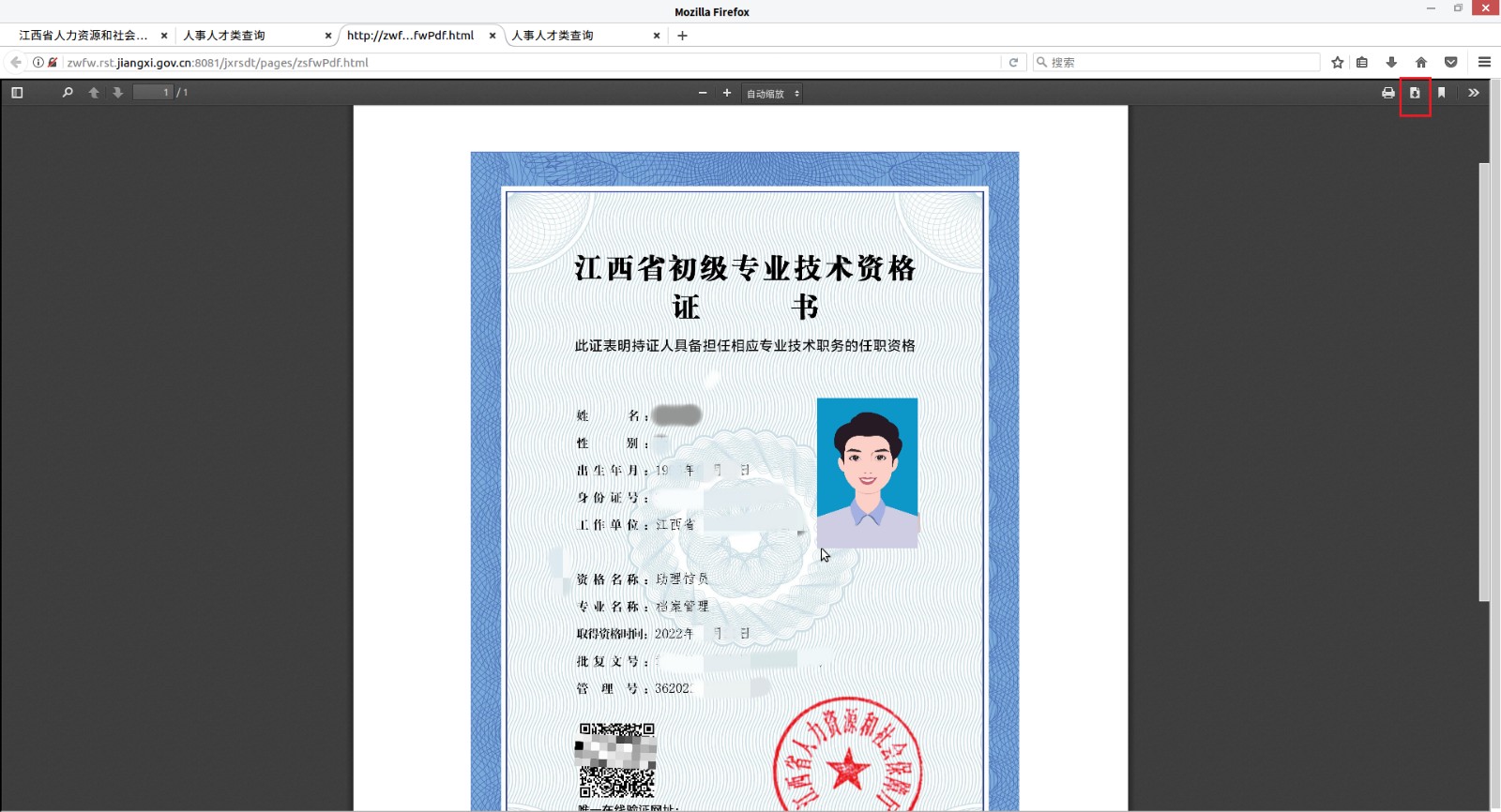Image resolution: width=1501 pixels, height=812 pixels.
Task: Save page to Pocket
Action: coord(1451,63)
